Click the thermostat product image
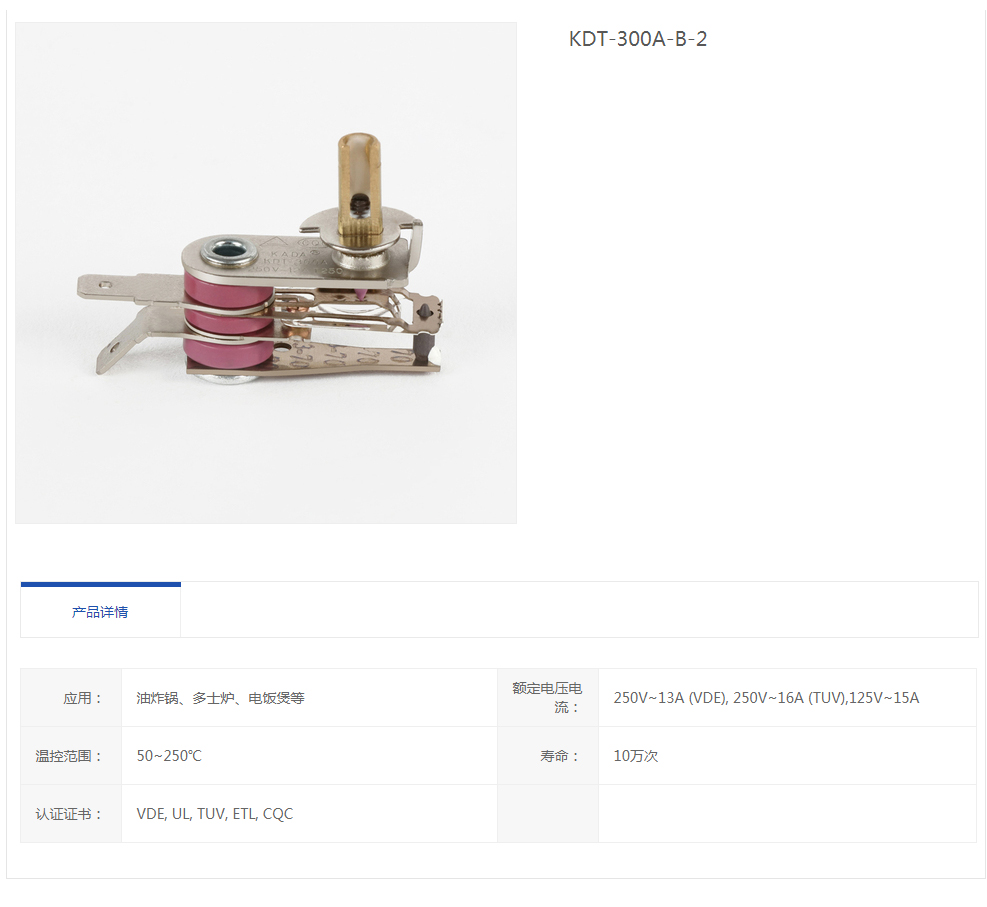Image resolution: width=987 pixels, height=907 pixels. pos(266,273)
